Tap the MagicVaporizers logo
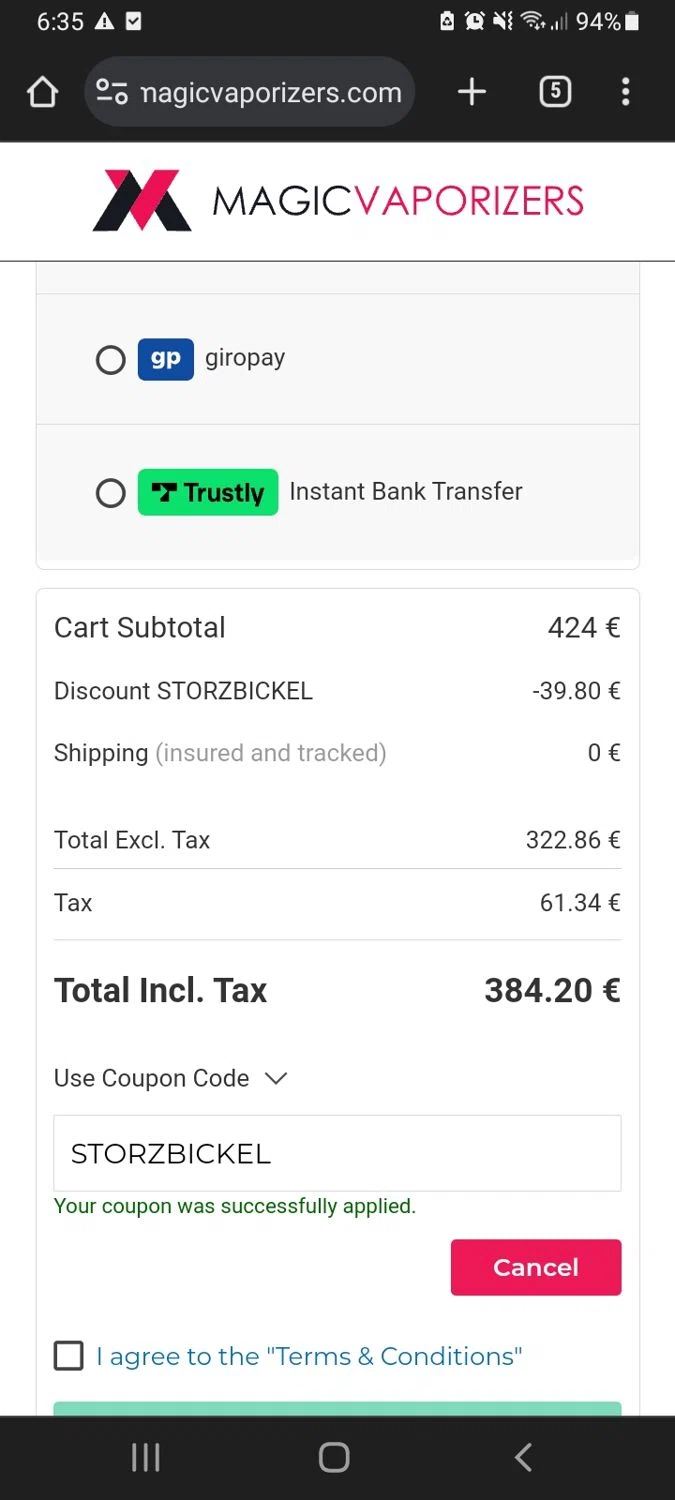The height and width of the screenshot is (1500, 675). point(338,200)
